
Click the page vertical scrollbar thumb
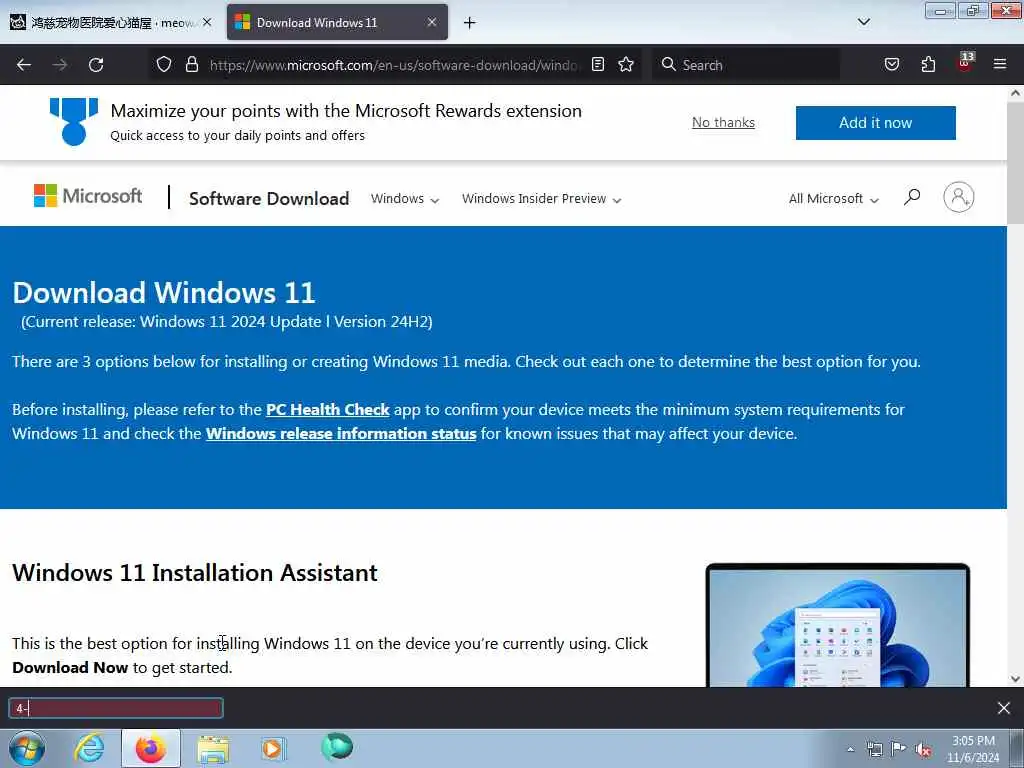[x=1016, y=163]
